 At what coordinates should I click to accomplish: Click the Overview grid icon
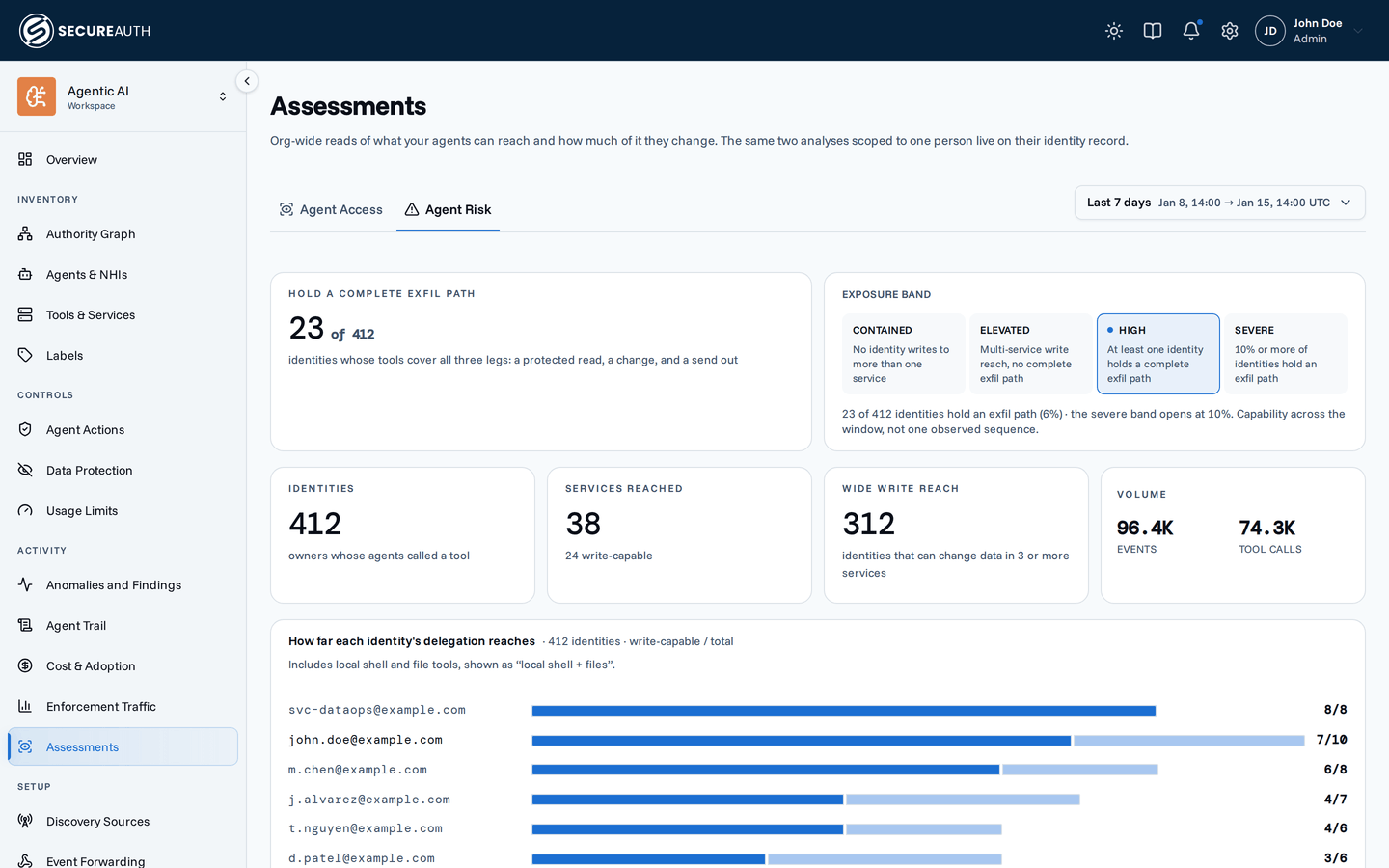(x=25, y=159)
